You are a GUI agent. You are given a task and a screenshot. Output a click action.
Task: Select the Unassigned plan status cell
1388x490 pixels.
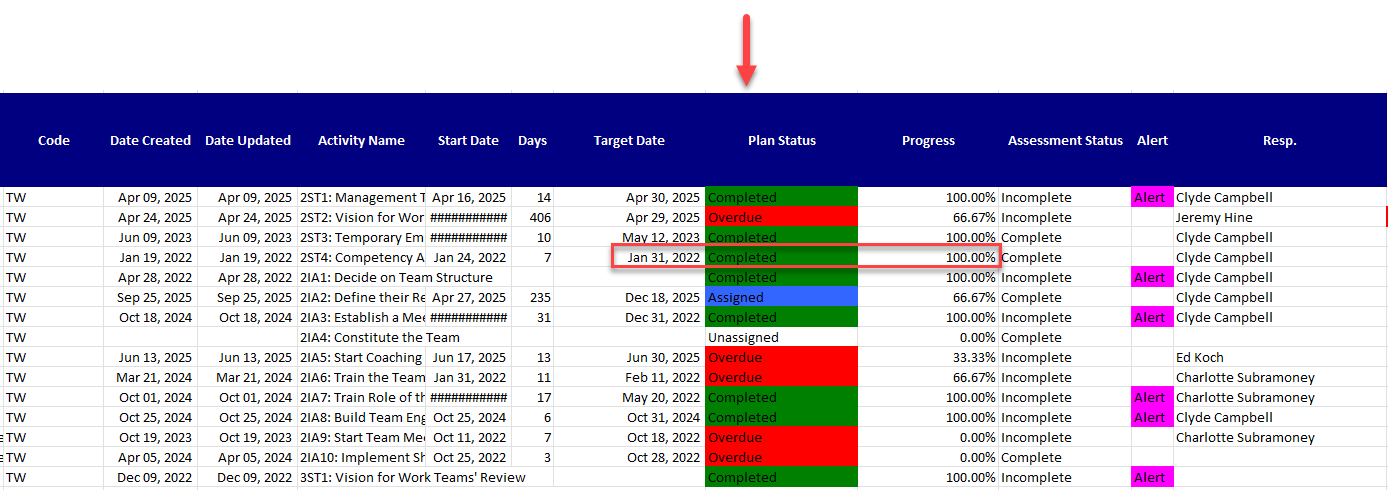click(781, 337)
